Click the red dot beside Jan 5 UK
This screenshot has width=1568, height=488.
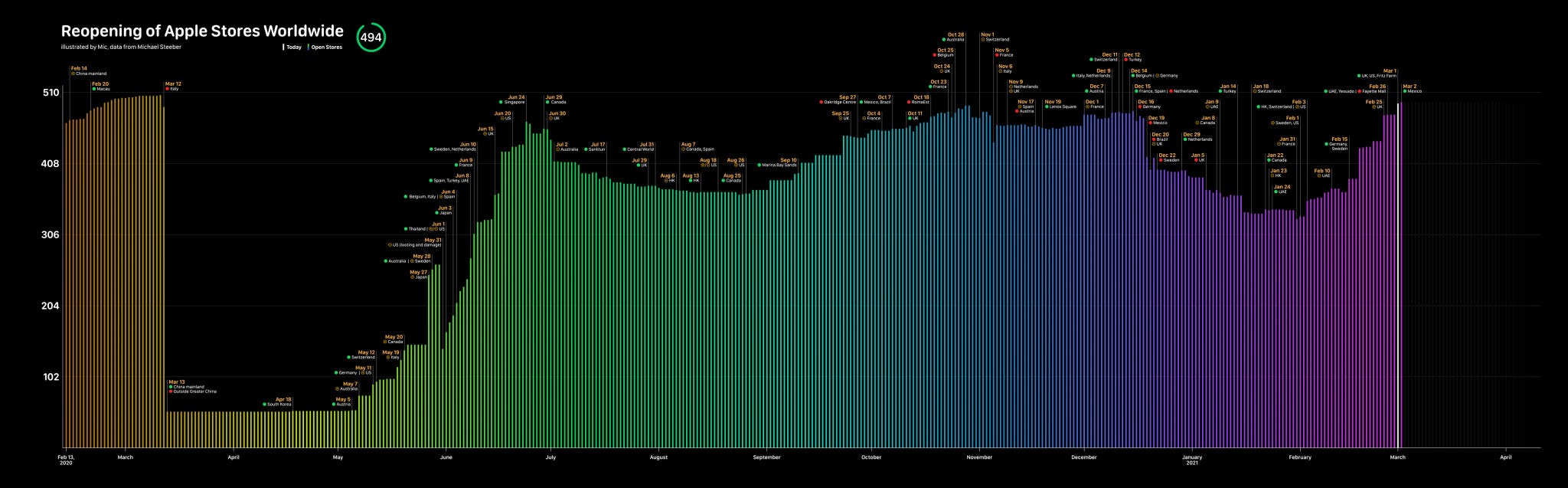(1197, 160)
